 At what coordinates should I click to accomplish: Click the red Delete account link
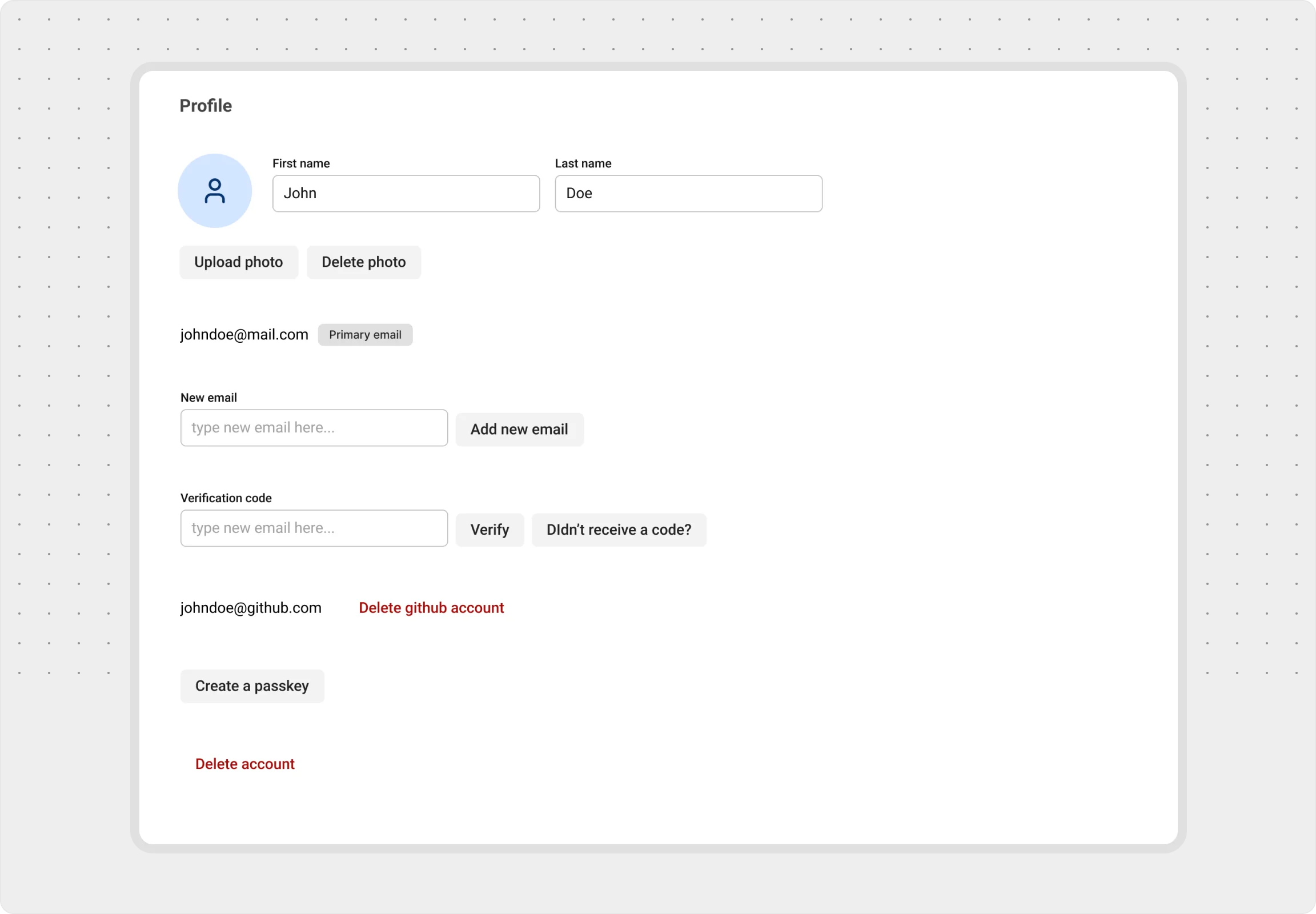tap(244, 764)
